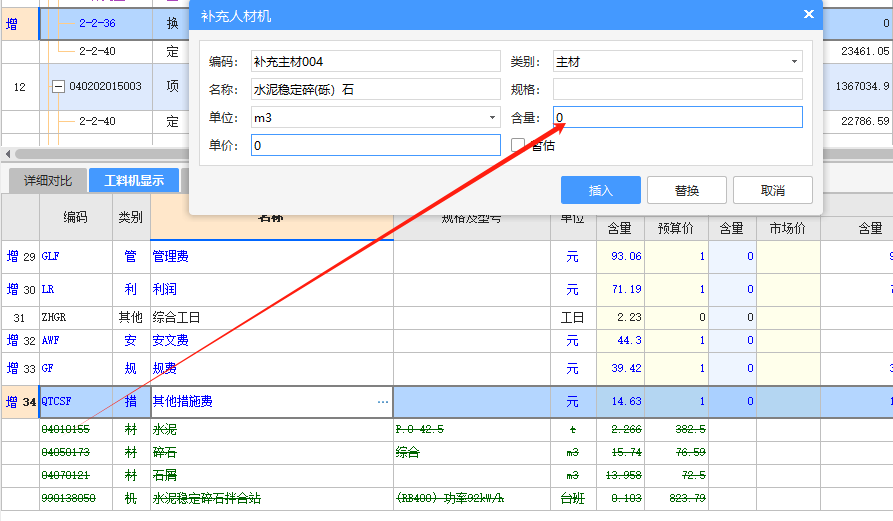Click the 插入 button

601,190
